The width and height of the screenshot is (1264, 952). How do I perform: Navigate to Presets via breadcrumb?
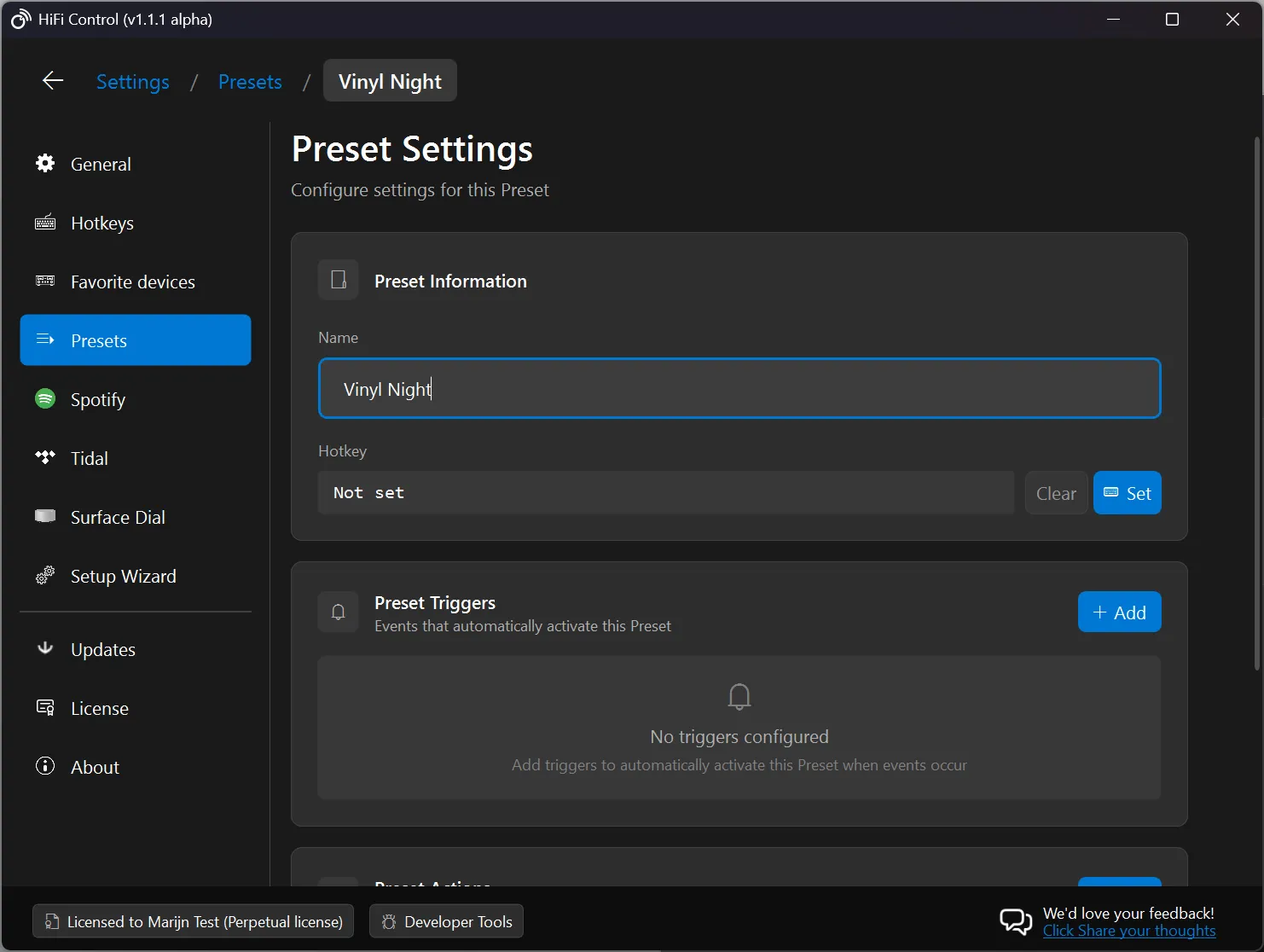pyautogui.click(x=250, y=81)
